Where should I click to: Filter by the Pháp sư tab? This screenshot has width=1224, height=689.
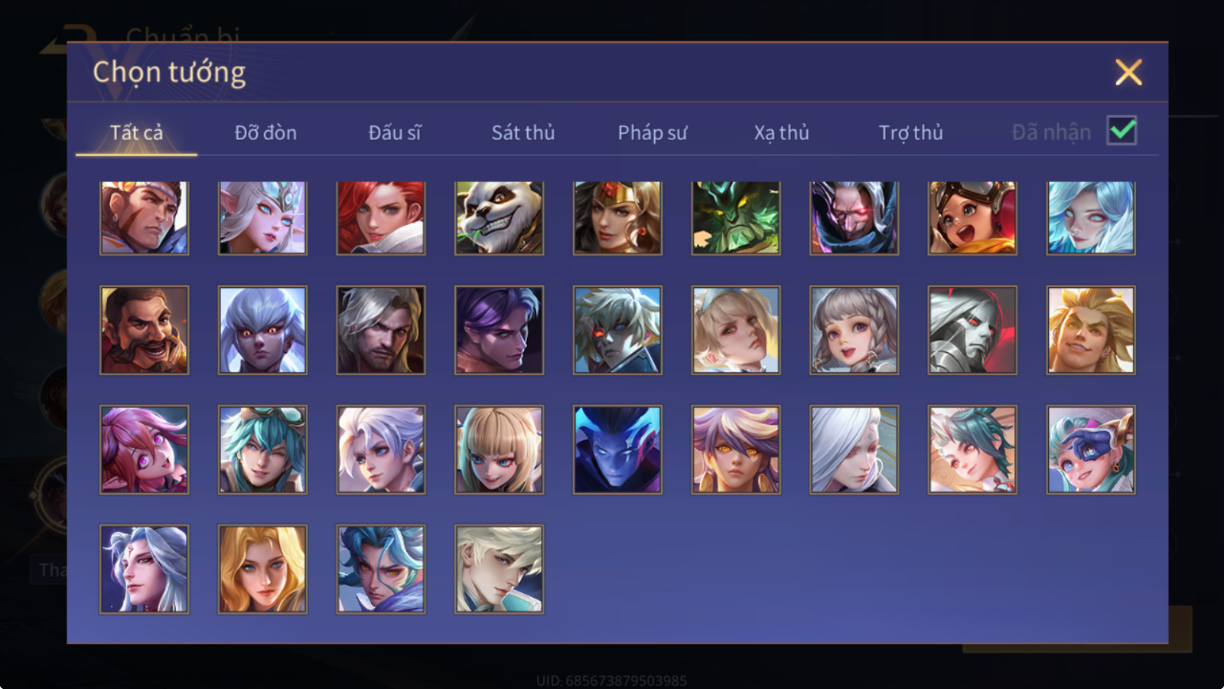652,132
